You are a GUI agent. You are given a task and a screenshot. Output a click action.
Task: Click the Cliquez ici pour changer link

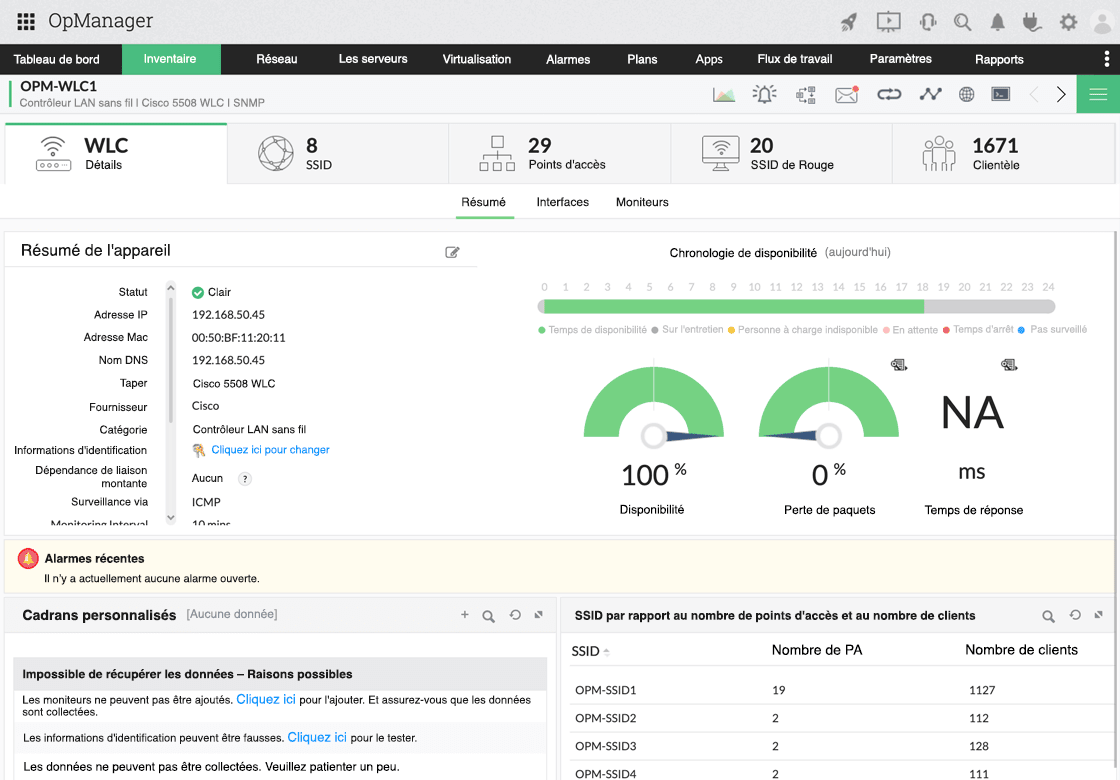(271, 451)
